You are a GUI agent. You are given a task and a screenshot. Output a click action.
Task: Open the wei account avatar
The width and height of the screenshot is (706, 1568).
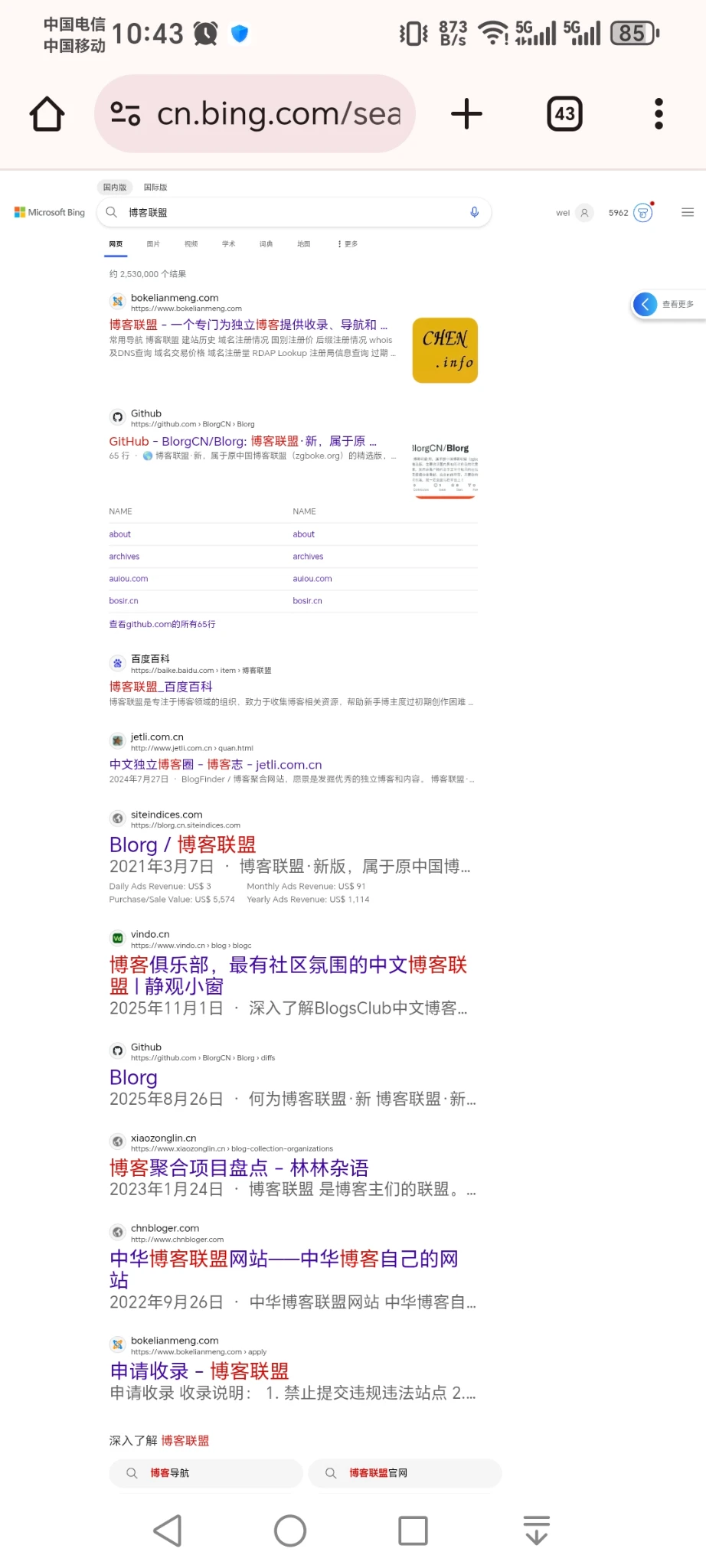[x=584, y=213]
